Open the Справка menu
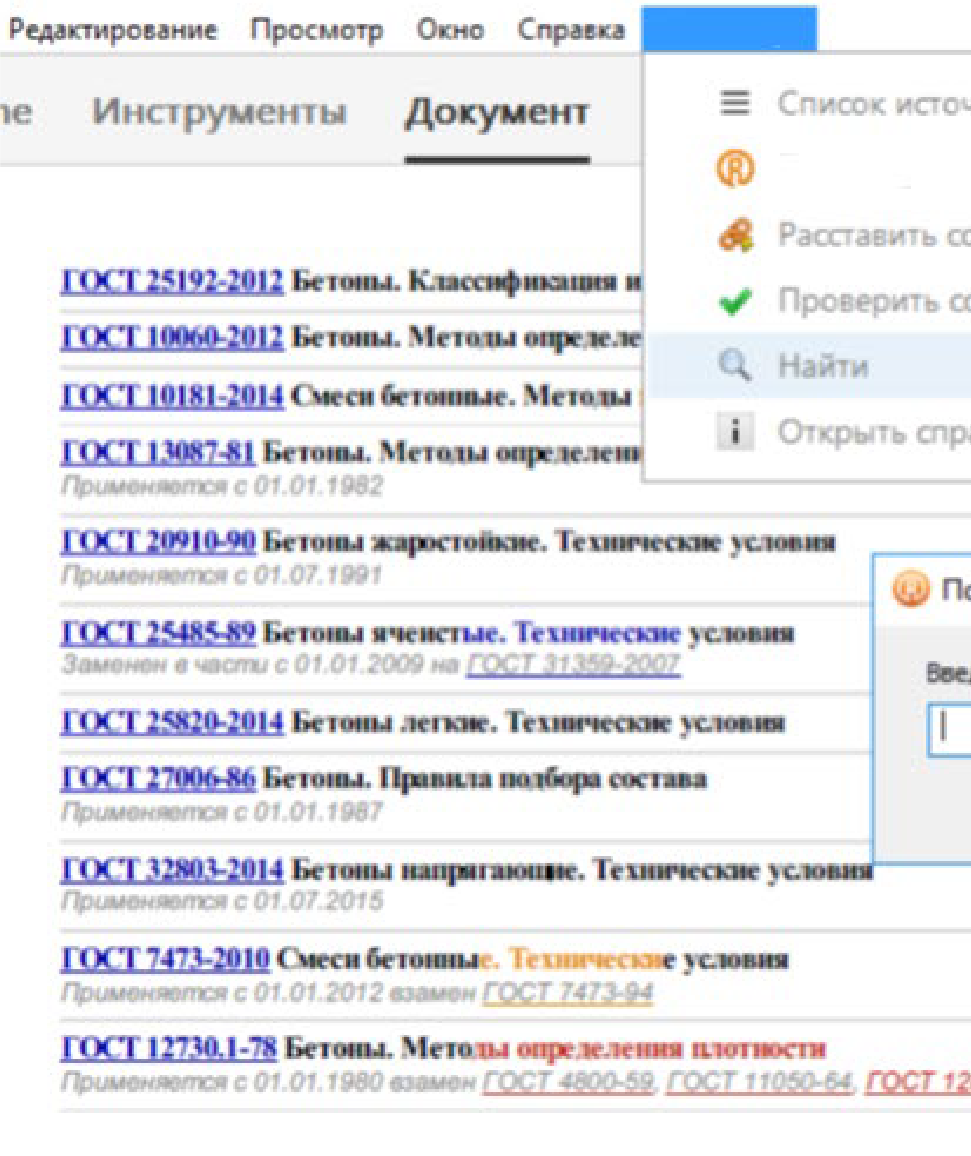971x1156 pixels. 571,30
